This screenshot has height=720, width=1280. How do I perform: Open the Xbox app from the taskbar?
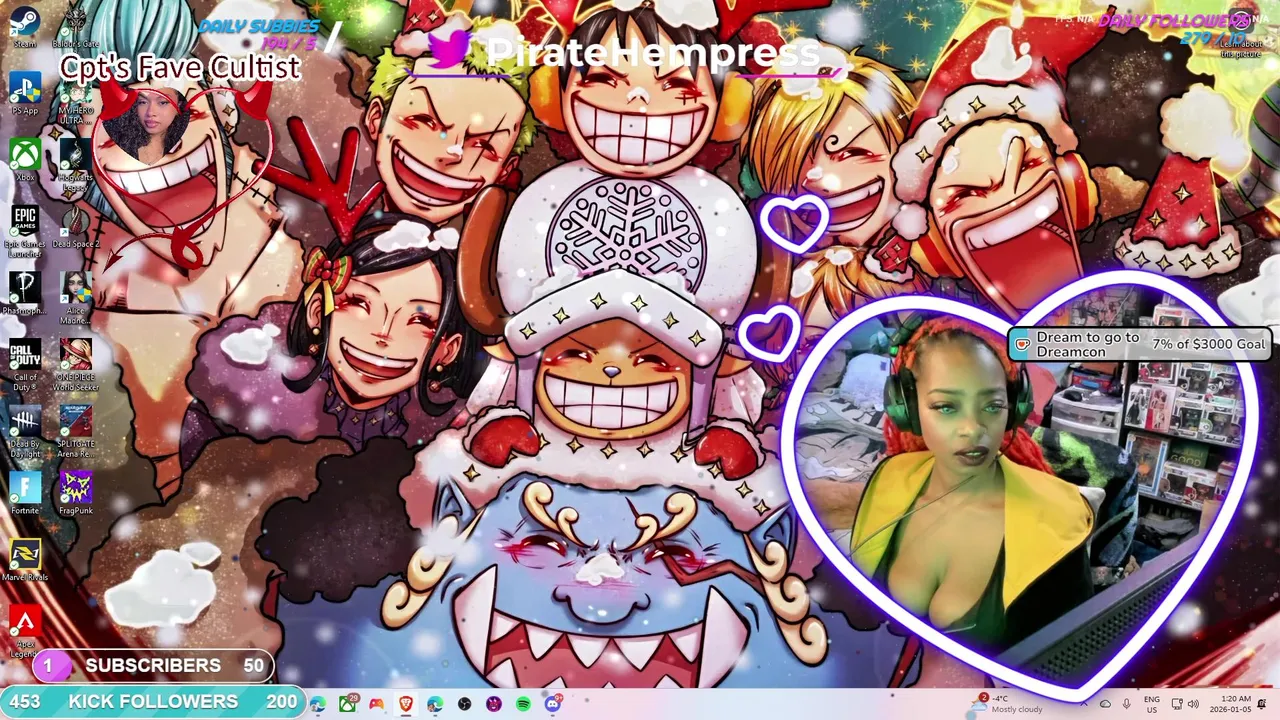pyautogui.click(x=348, y=704)
